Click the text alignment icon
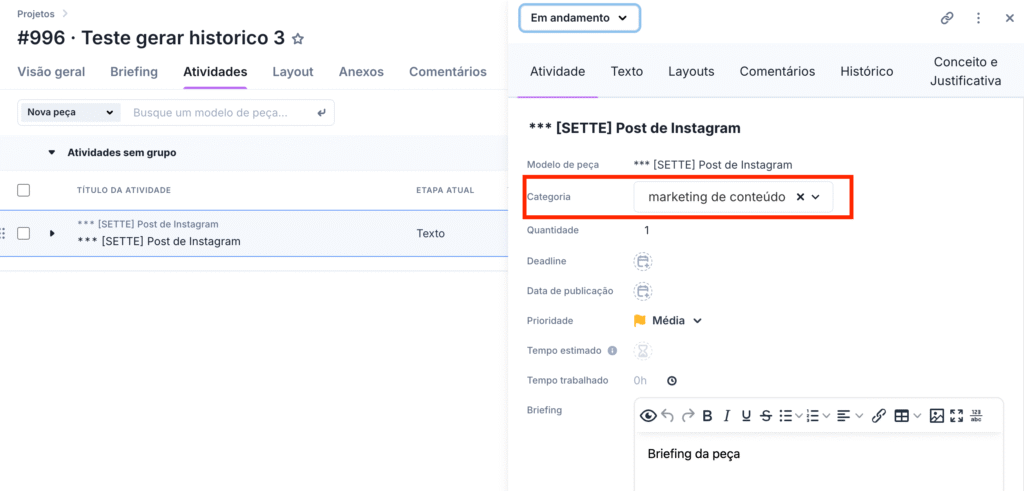Viewport: 1024px width, 491px height. tap(844, 416)
